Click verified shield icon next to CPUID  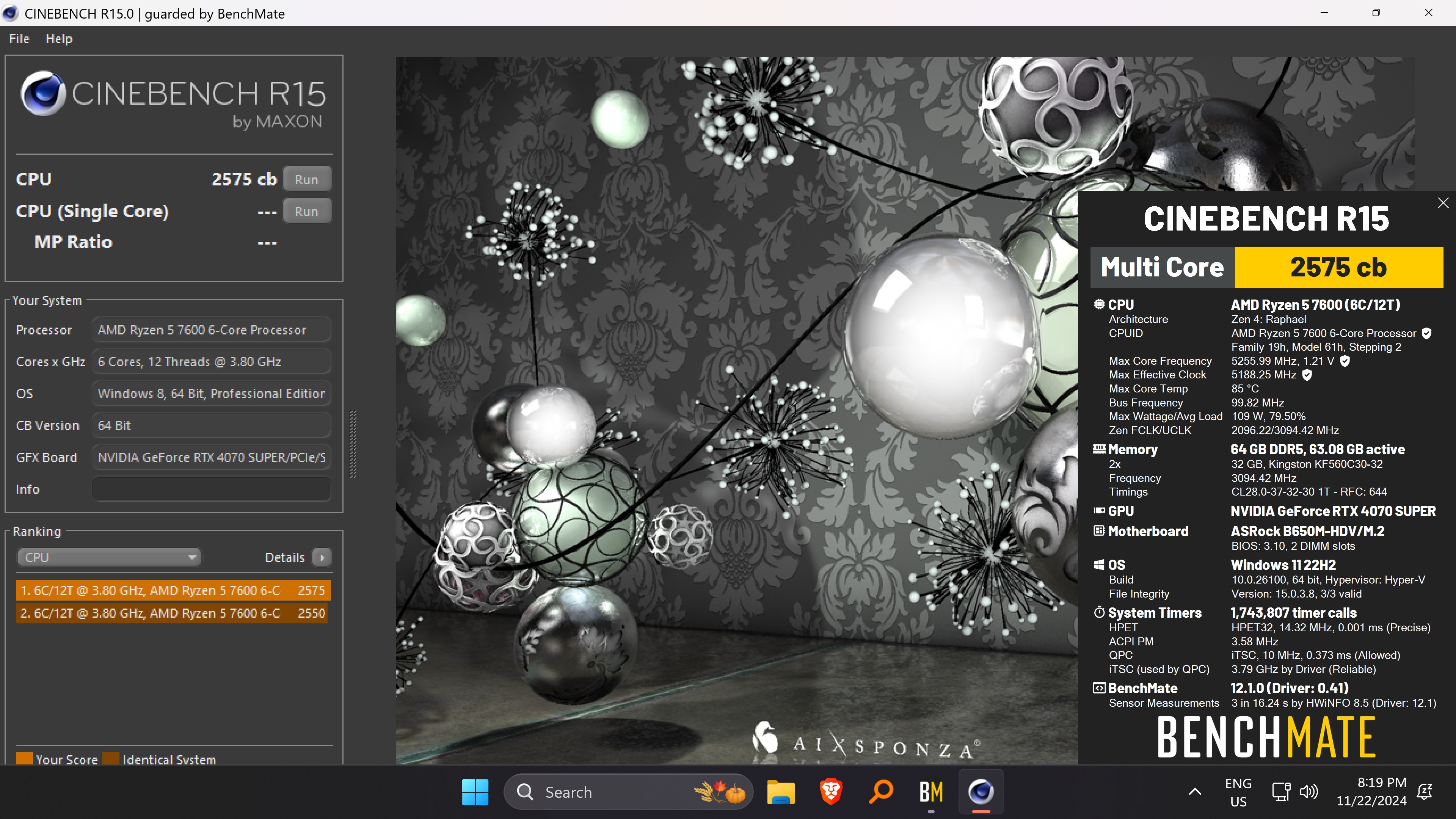(x=1426, y=334)
